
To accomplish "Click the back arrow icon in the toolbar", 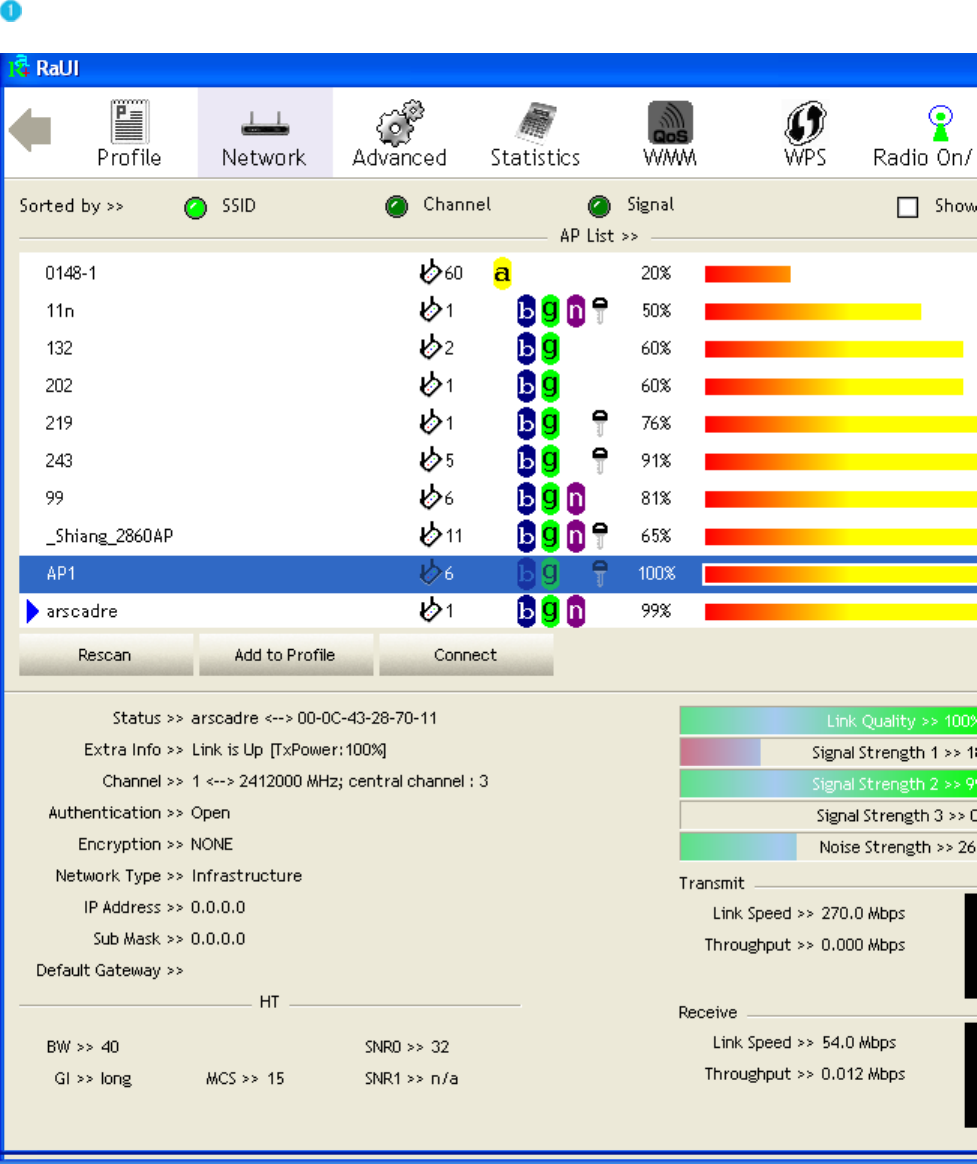I will coord(30,130).
